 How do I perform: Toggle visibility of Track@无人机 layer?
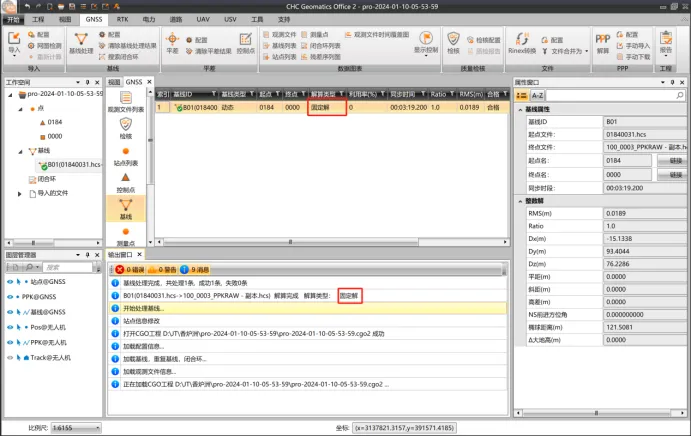(x=10, y=358)
